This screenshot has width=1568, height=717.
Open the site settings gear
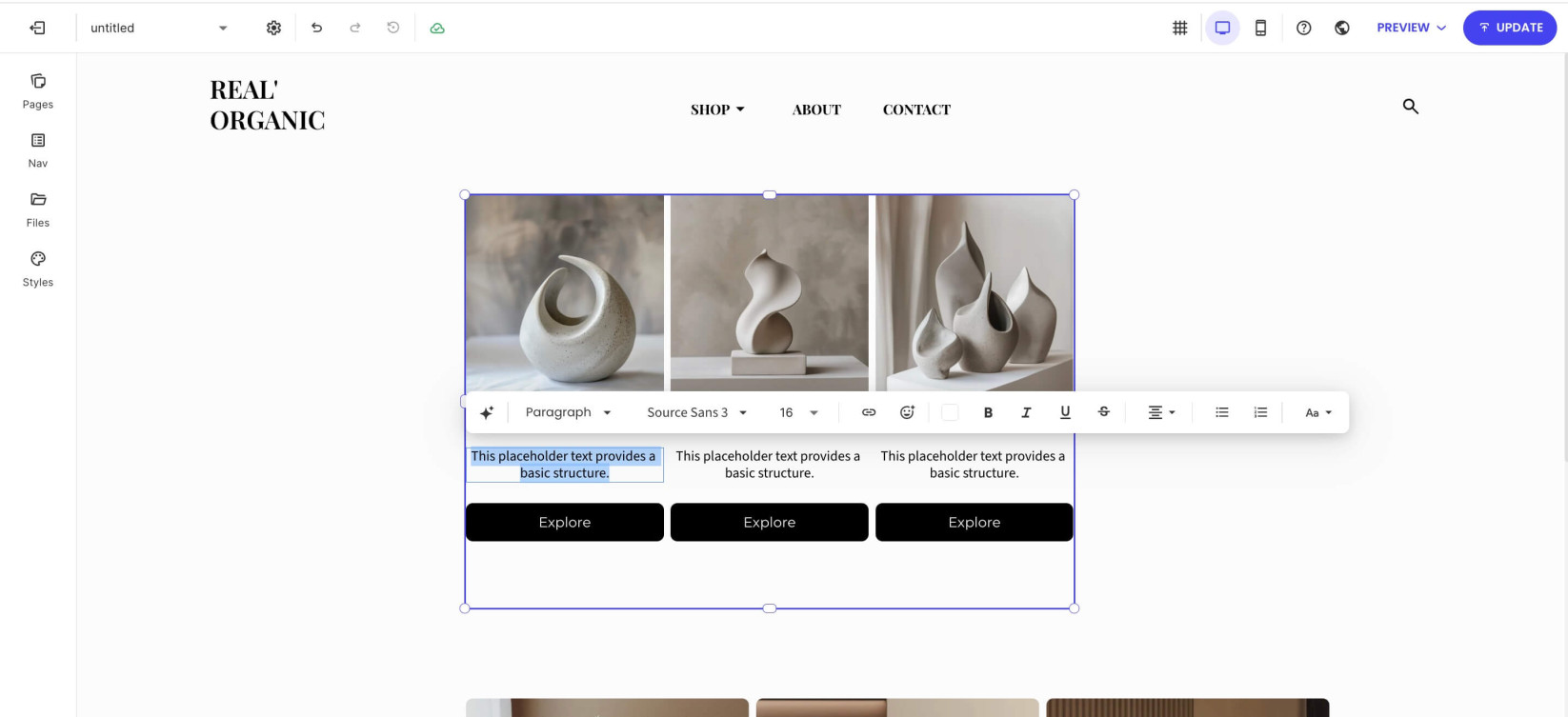273,28
